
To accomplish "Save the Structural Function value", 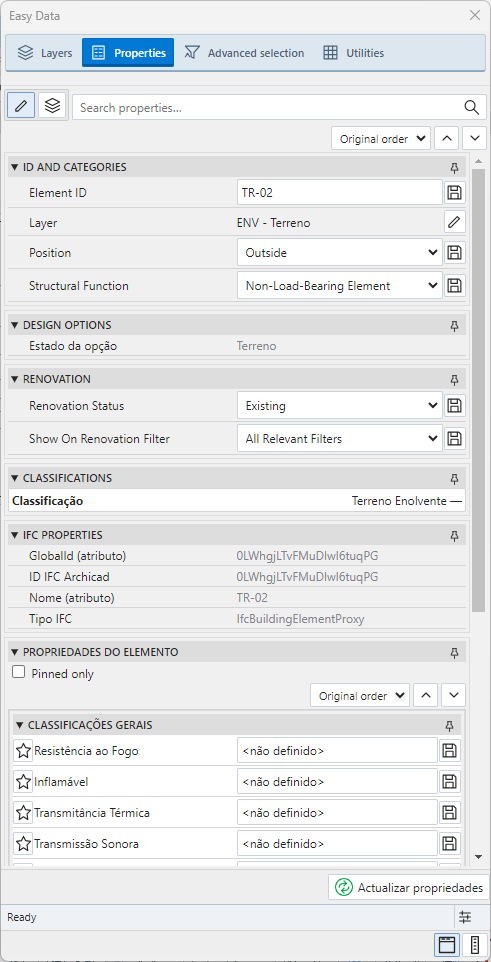I will point(455,286).
